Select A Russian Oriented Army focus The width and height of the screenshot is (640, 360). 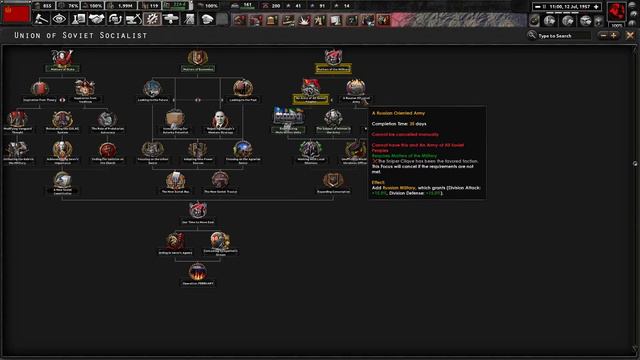coord(356,91)
